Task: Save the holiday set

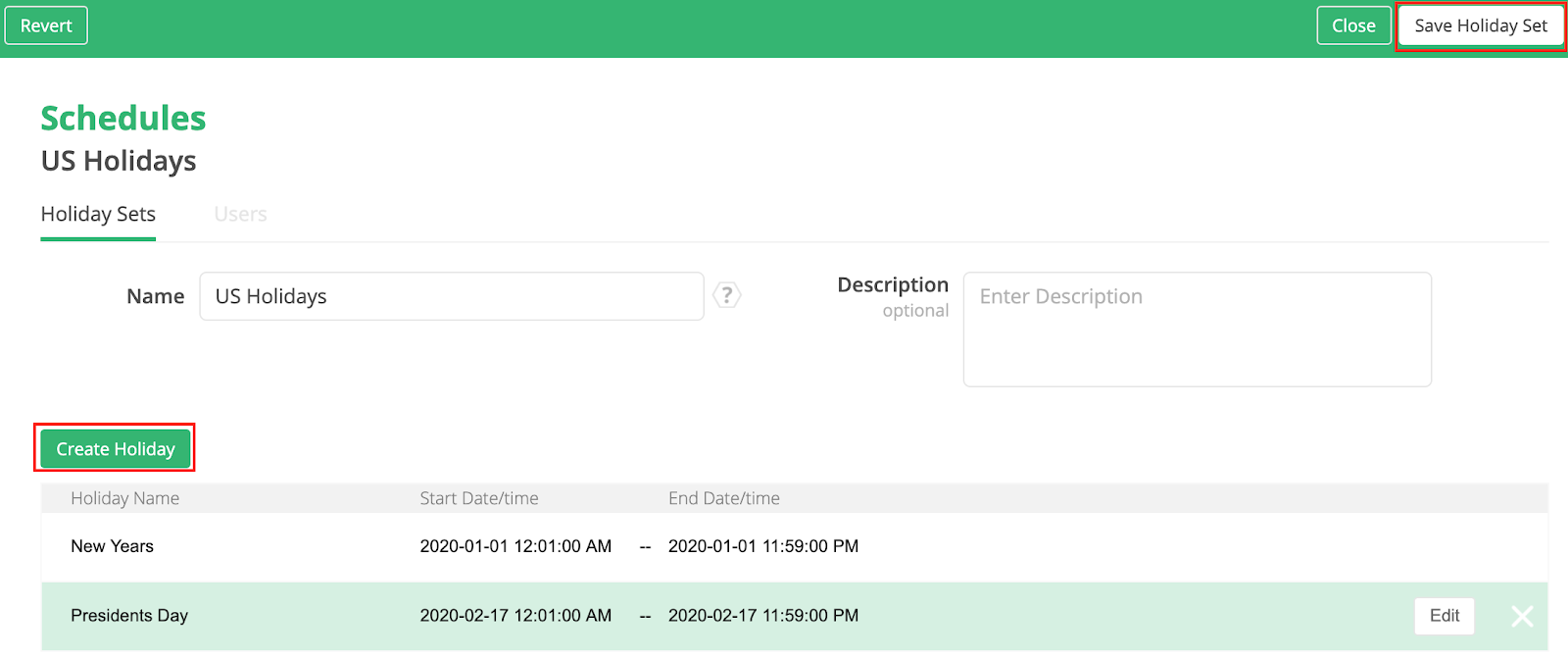Action: tap(1480, 25)
